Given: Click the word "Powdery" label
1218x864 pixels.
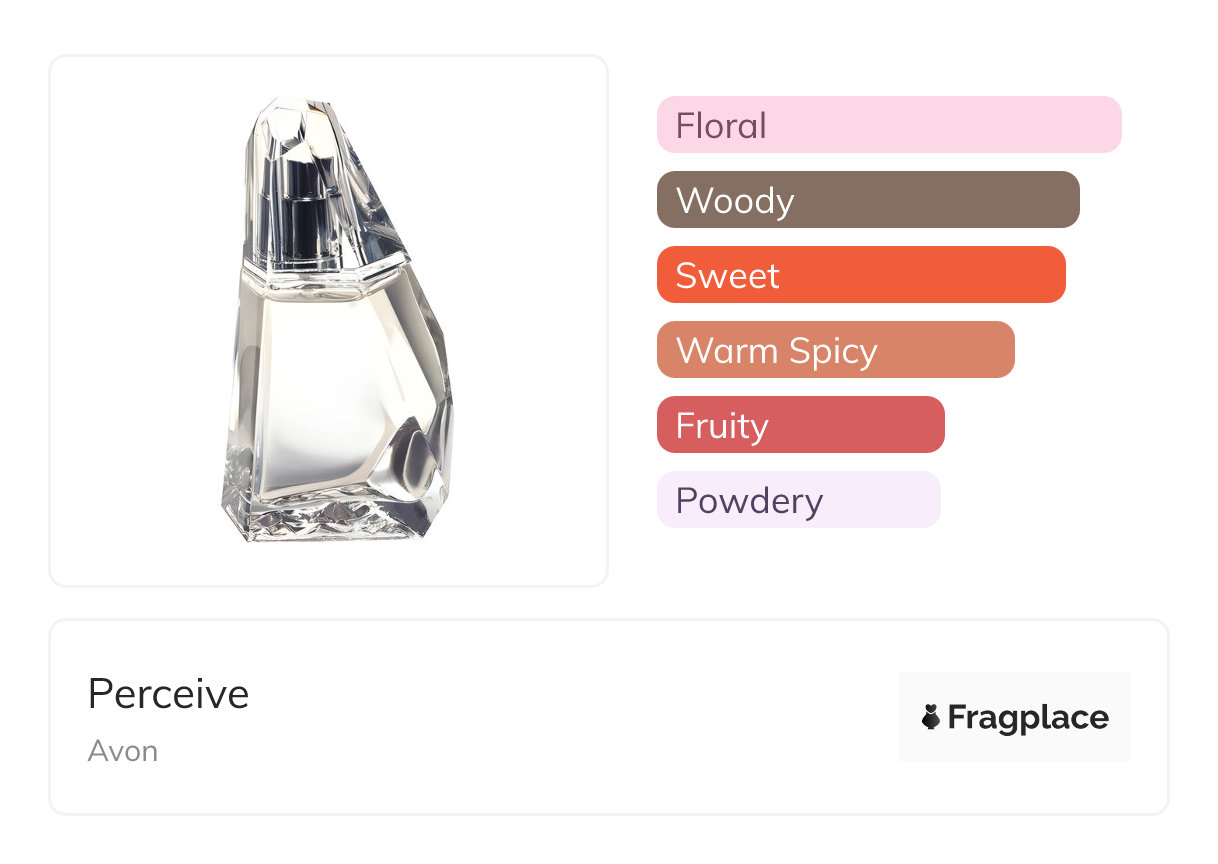Looking at the screenshot, I should [749, 501].
